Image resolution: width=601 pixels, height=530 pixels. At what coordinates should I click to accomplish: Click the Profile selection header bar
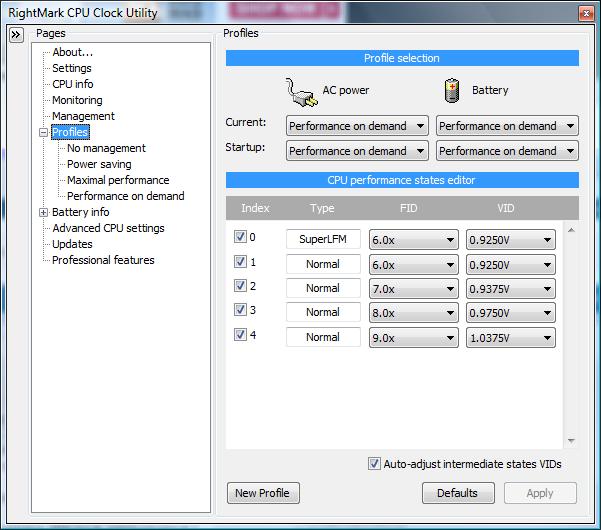tap(402, 58)
